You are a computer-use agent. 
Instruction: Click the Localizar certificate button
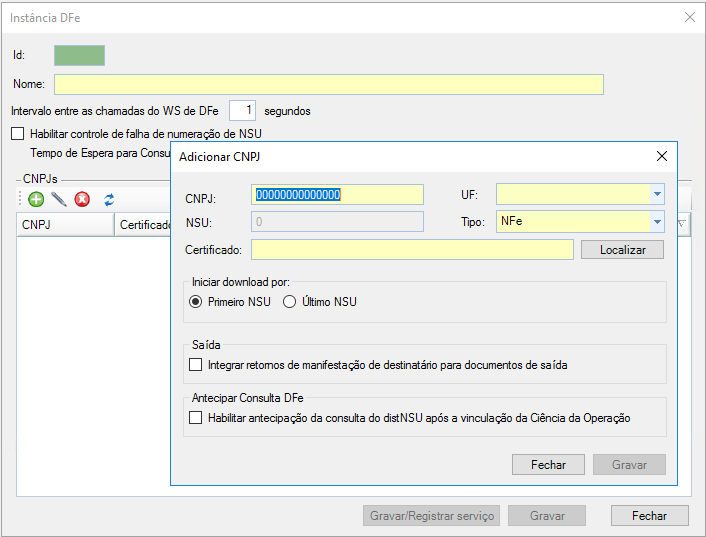(x=622, y=250)
